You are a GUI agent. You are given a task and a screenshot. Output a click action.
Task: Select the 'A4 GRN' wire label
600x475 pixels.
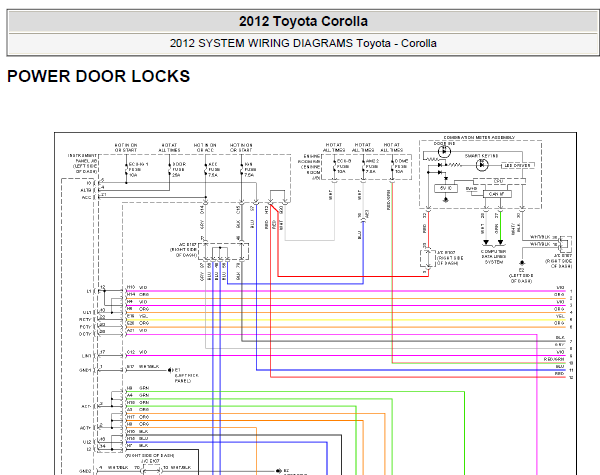tap(138, 395)
